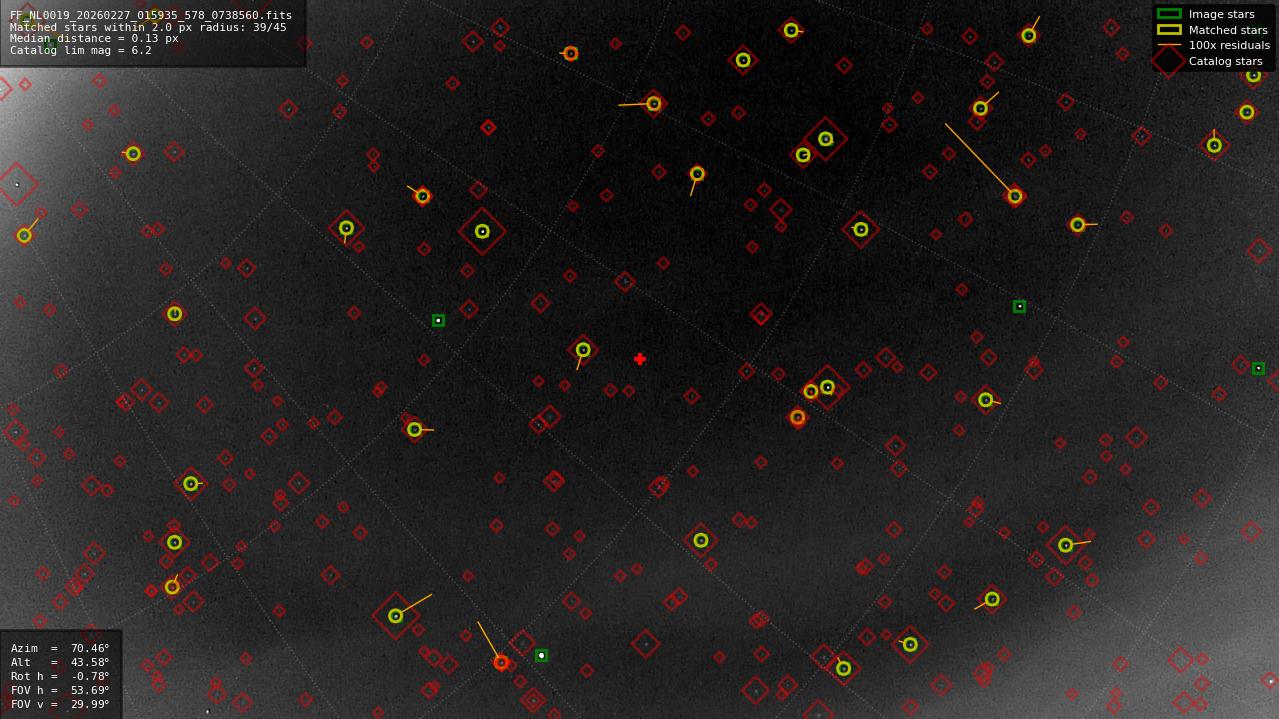Click the 'Matched stars' legend label
This screenshot has height=719, width=1279.
(1228, 30)
